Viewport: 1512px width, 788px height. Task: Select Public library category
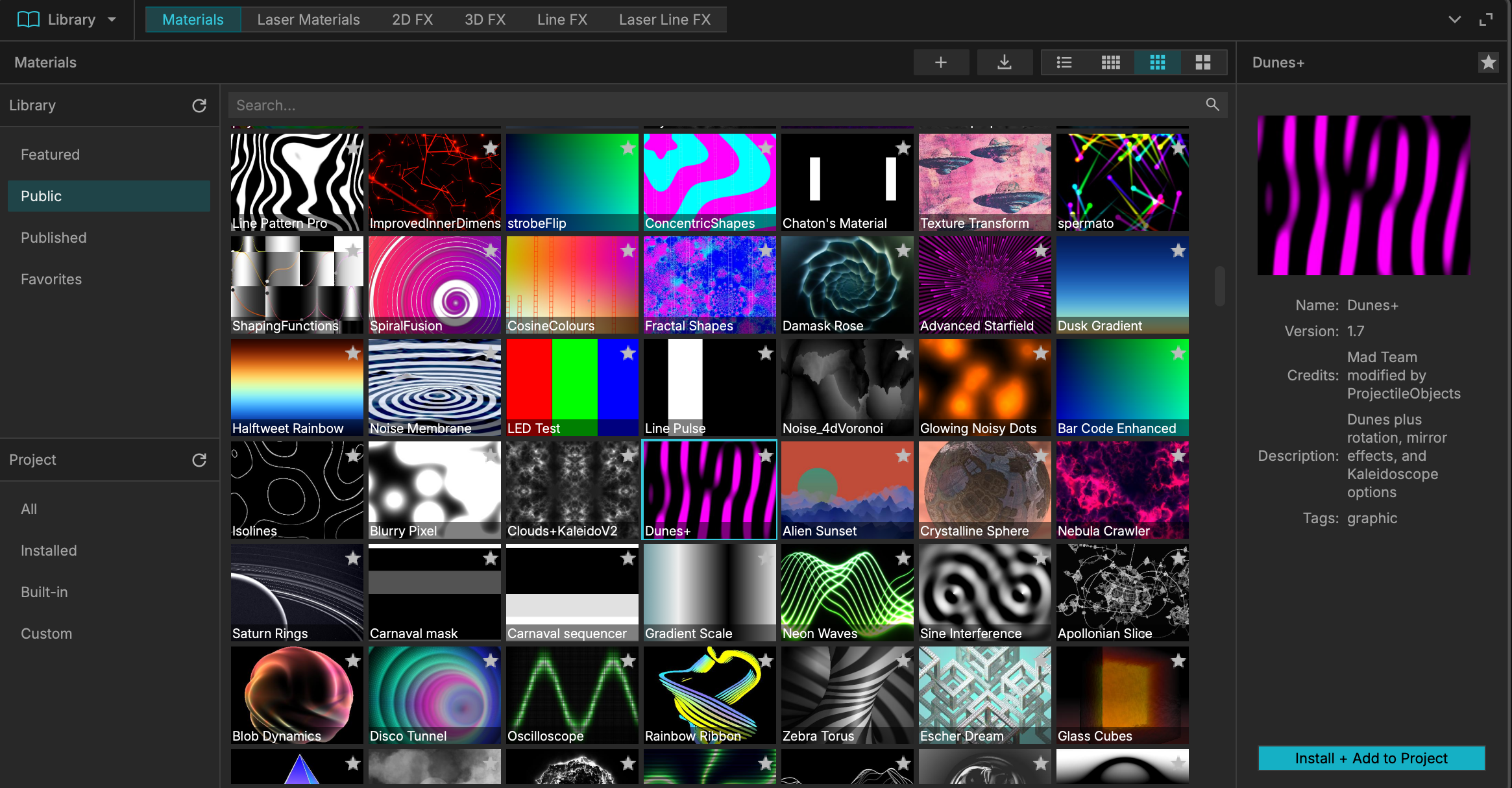[x=109, y=196]
